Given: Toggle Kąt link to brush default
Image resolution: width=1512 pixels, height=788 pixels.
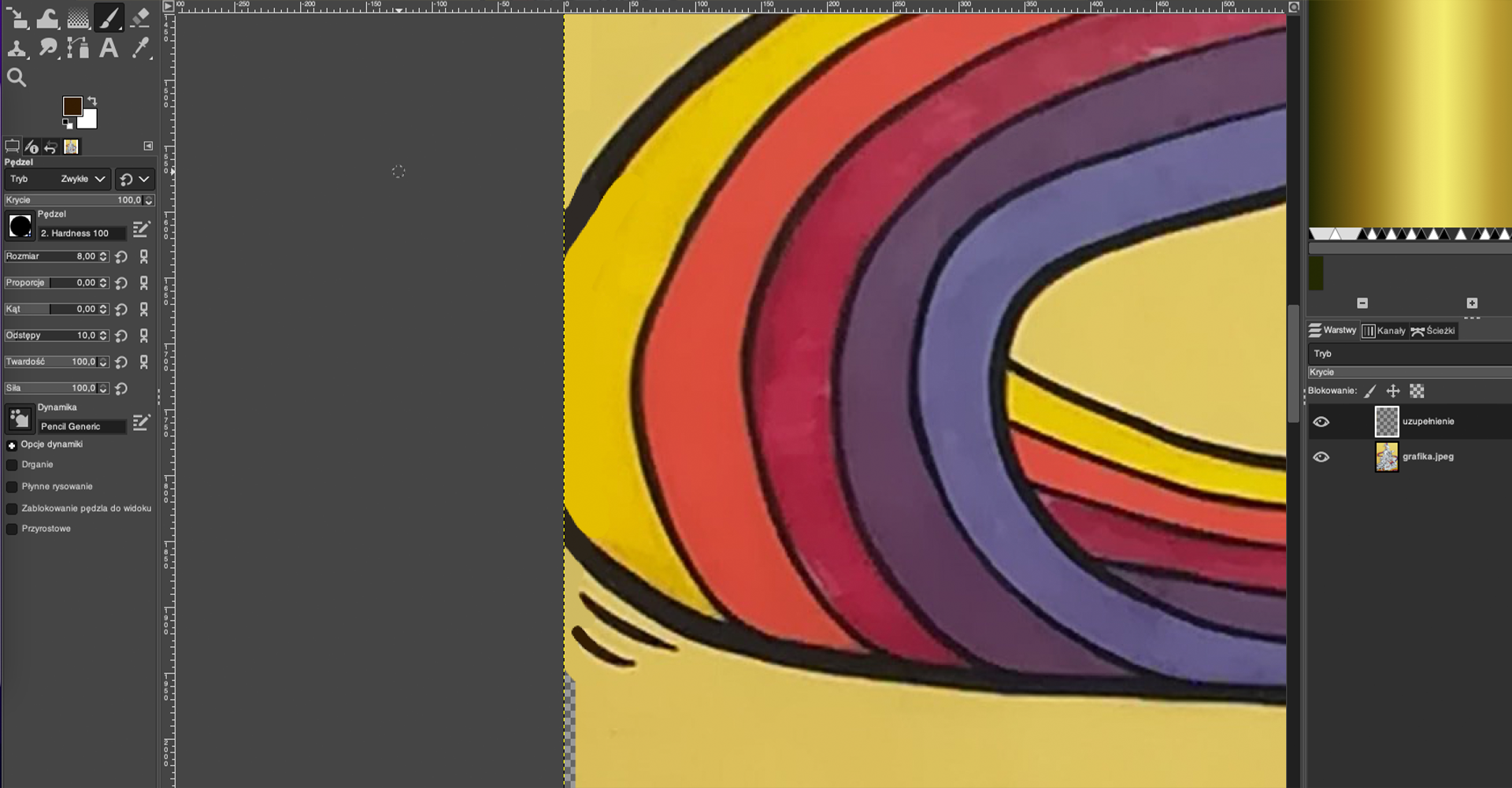Looking at the screenshot, I should click(x=144, y=310).
